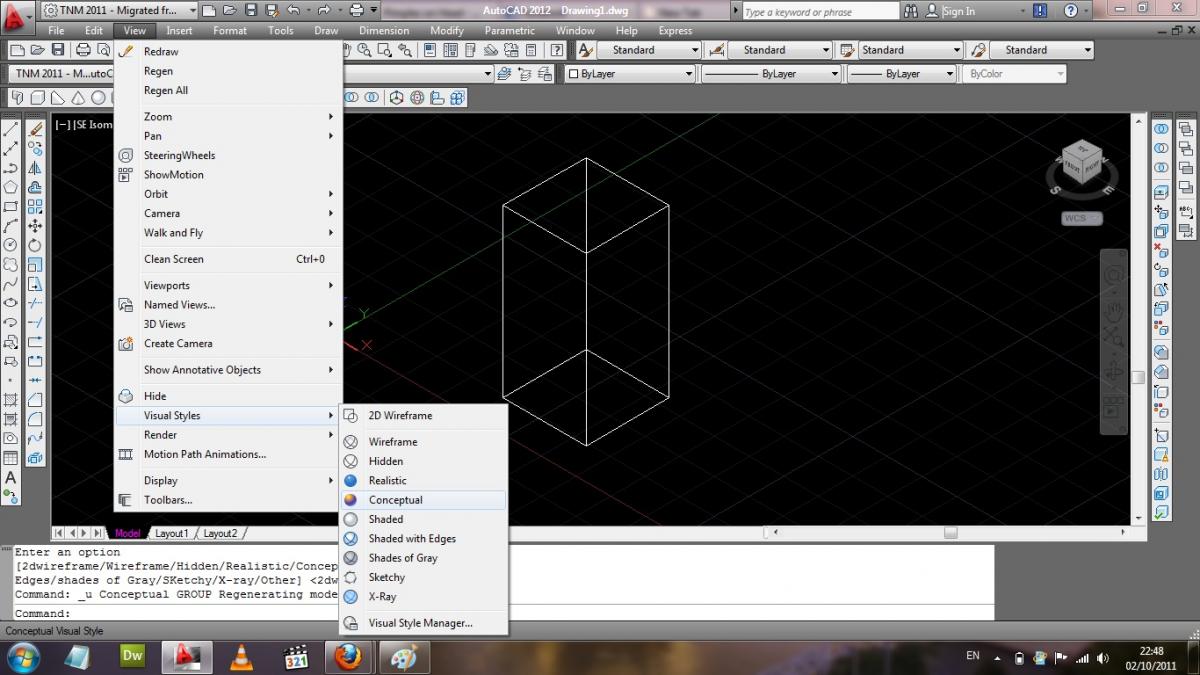This screenshot has height=675, width=1200.
Task: Choose X-Ray visual style
Action: click(x=423, y=597)
